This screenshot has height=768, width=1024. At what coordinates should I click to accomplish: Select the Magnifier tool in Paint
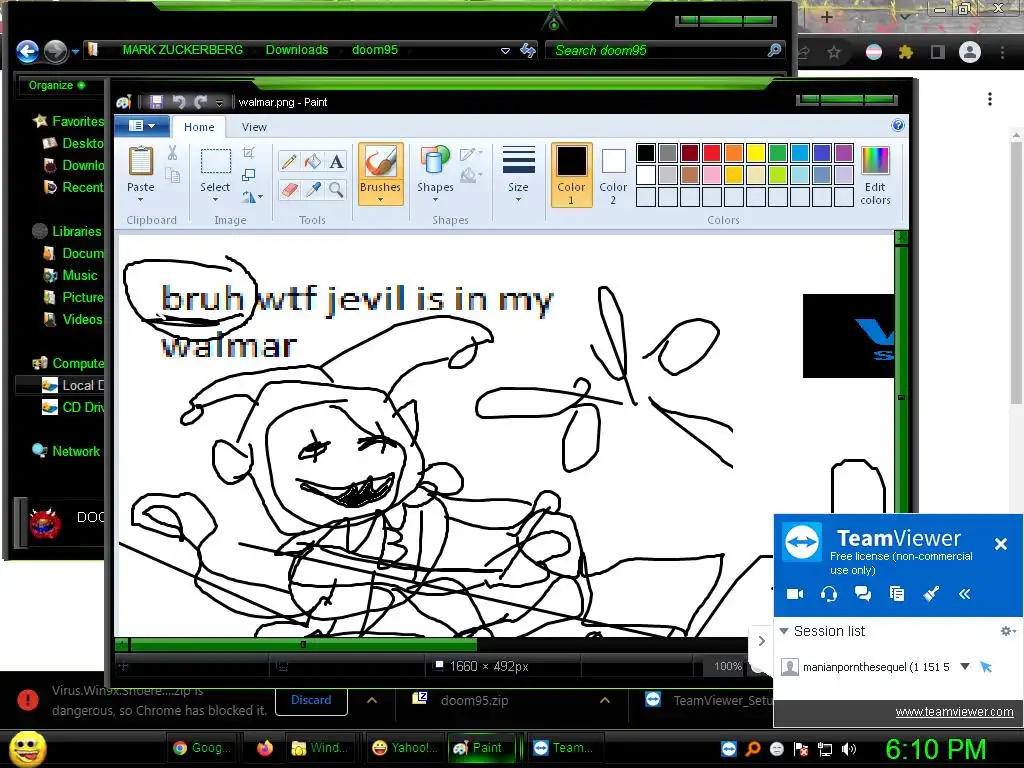336,190
